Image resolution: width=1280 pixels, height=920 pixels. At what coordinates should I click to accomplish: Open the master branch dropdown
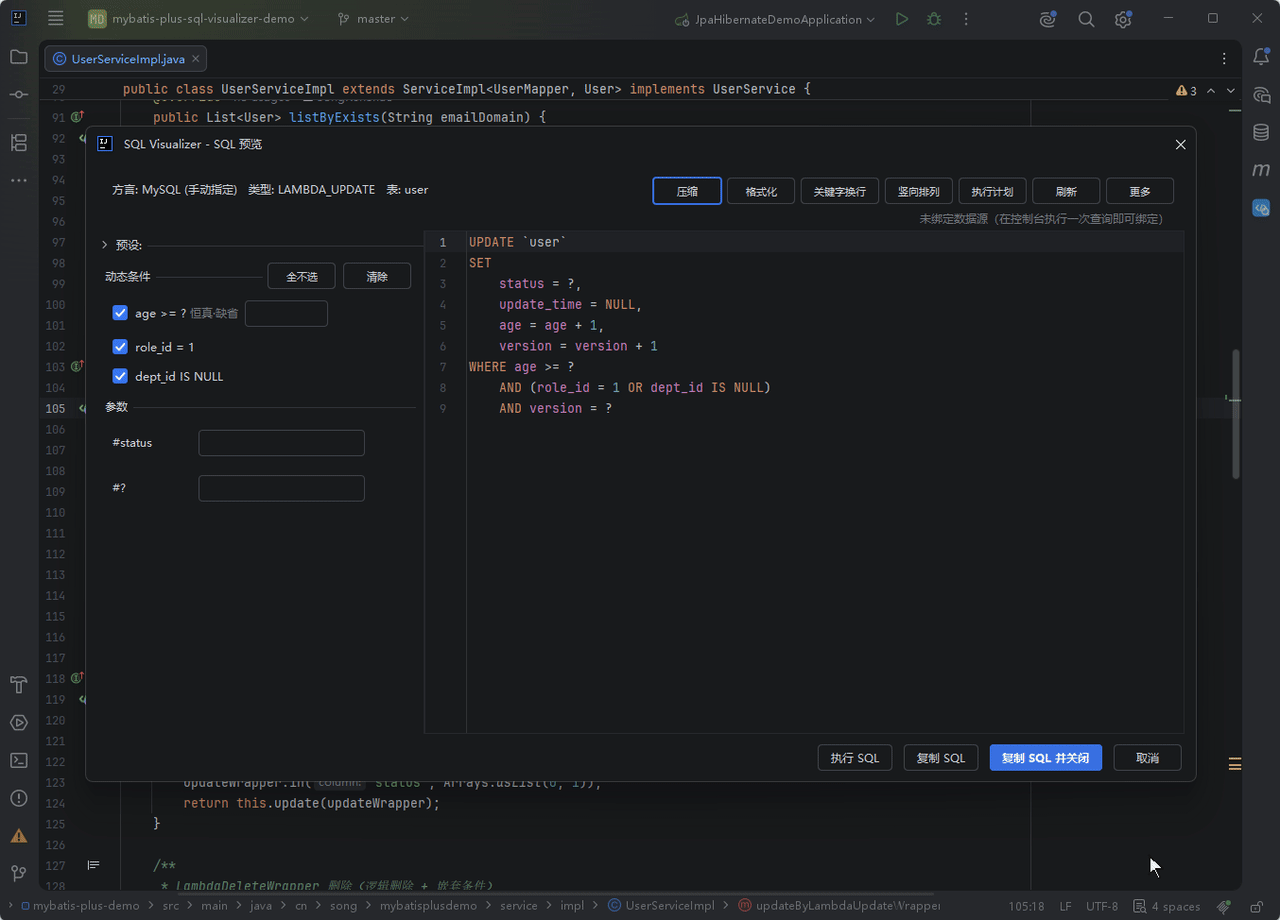click(373, 19)
